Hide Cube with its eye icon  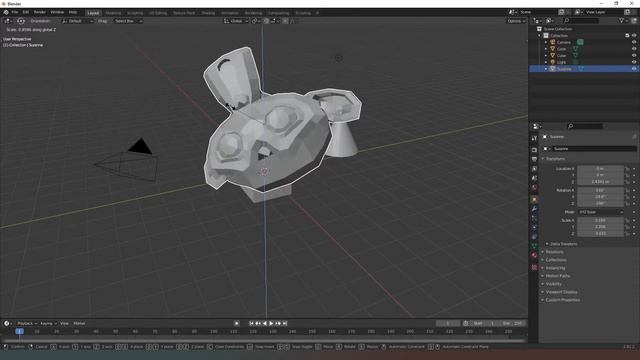pyautogui.click(x=634, y=55)
